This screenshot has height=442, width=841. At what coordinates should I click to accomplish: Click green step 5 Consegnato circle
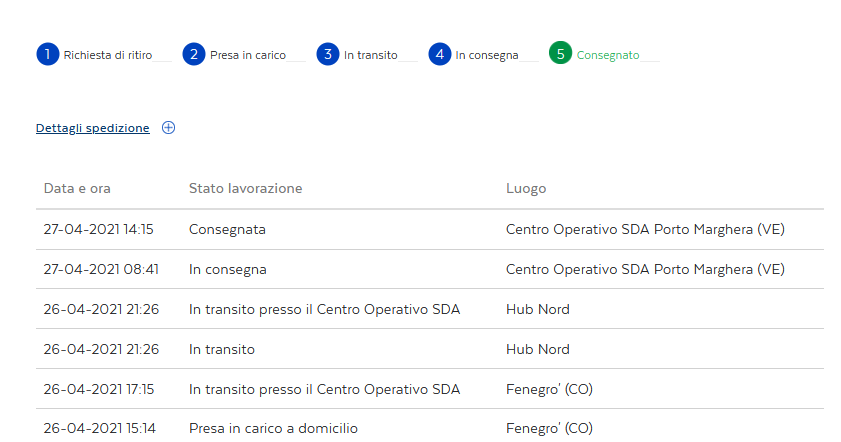coord(560,53)
